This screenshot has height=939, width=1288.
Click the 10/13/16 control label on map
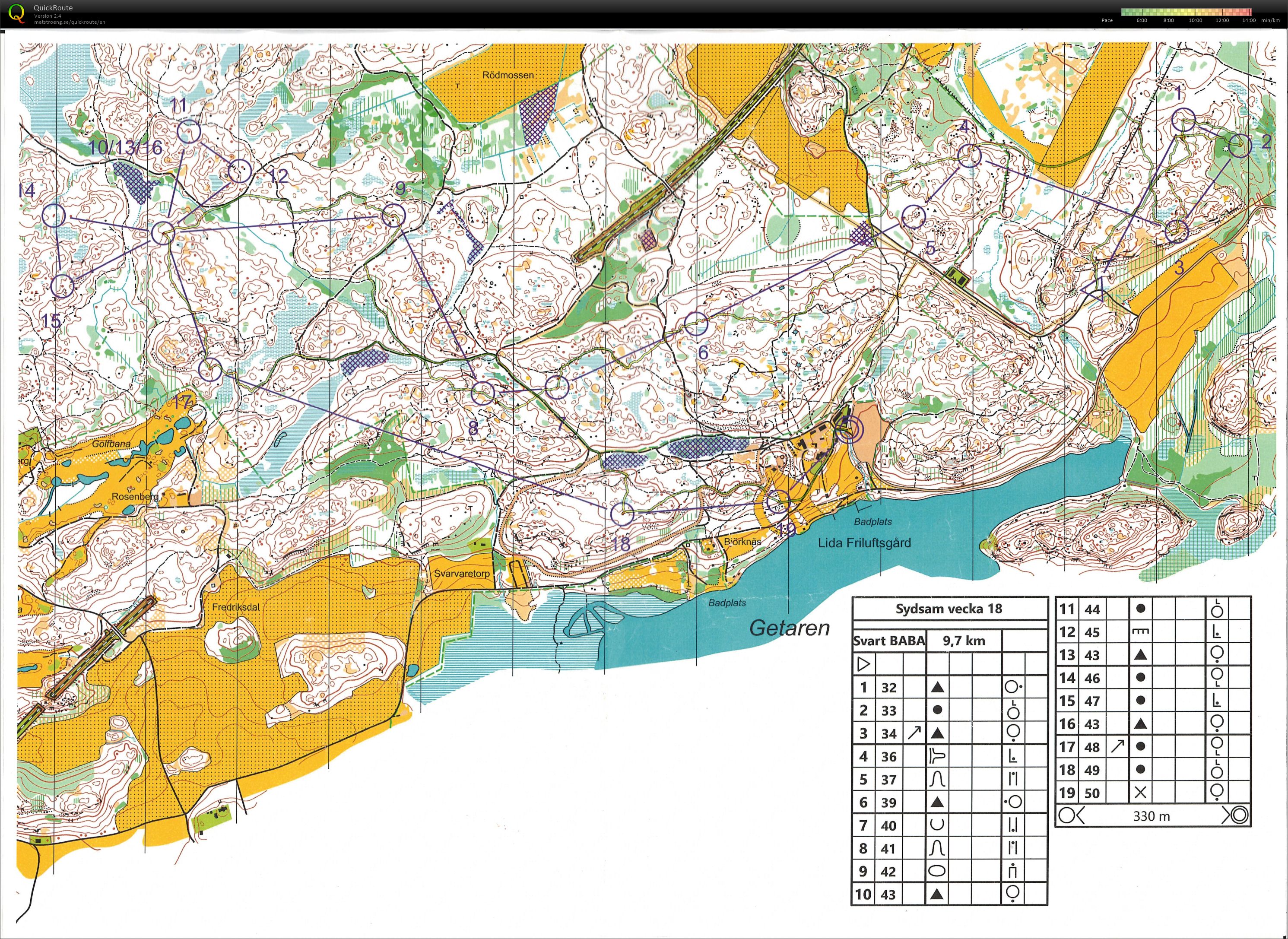pos(125,148)
